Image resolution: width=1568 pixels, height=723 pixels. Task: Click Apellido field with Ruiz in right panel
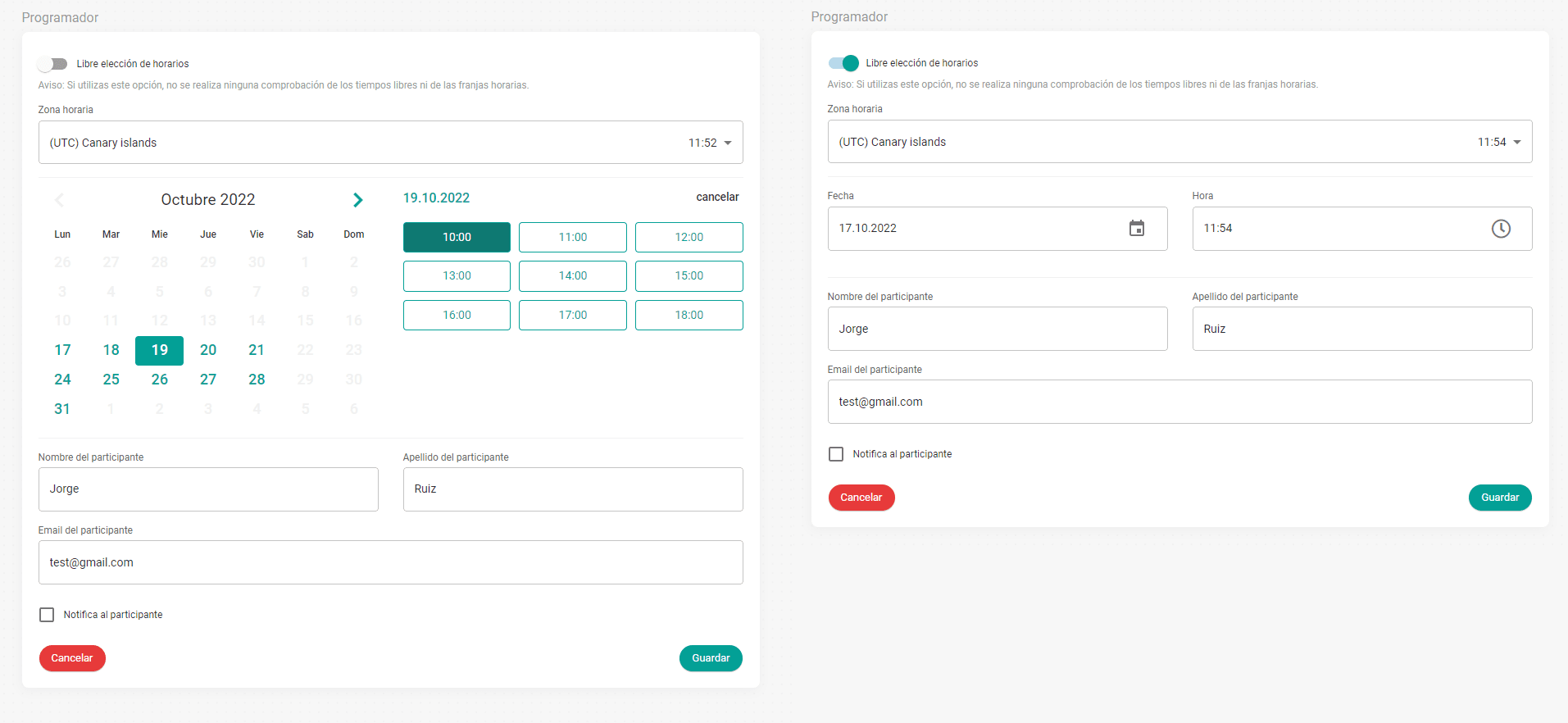click(1361, 329)
